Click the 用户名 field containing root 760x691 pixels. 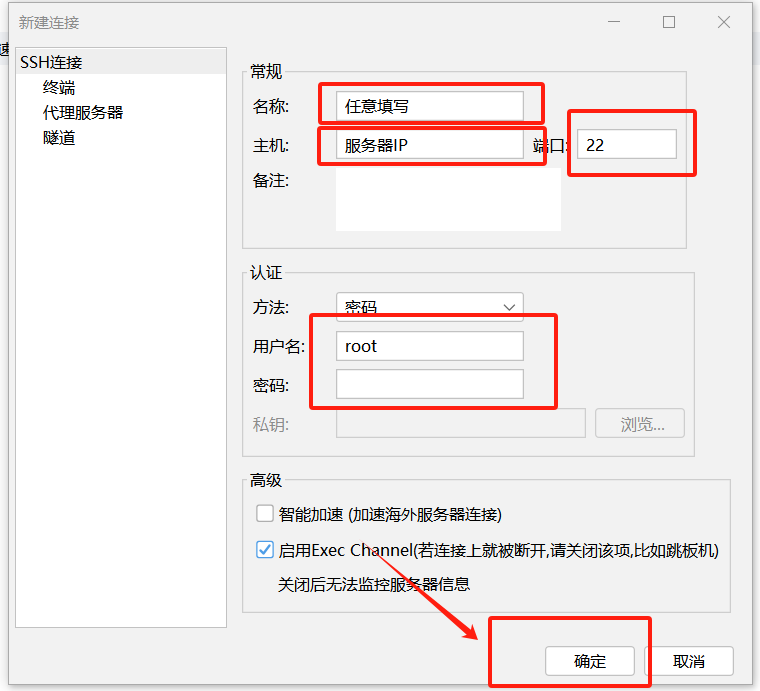pyautogui.click(x=429, y=346)
